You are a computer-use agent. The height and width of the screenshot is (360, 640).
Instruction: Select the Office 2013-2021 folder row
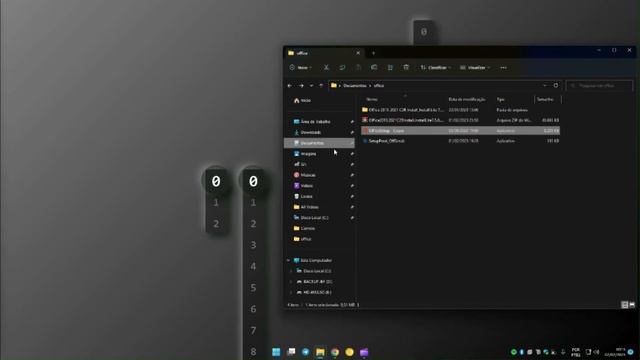(x=460, y=110)
